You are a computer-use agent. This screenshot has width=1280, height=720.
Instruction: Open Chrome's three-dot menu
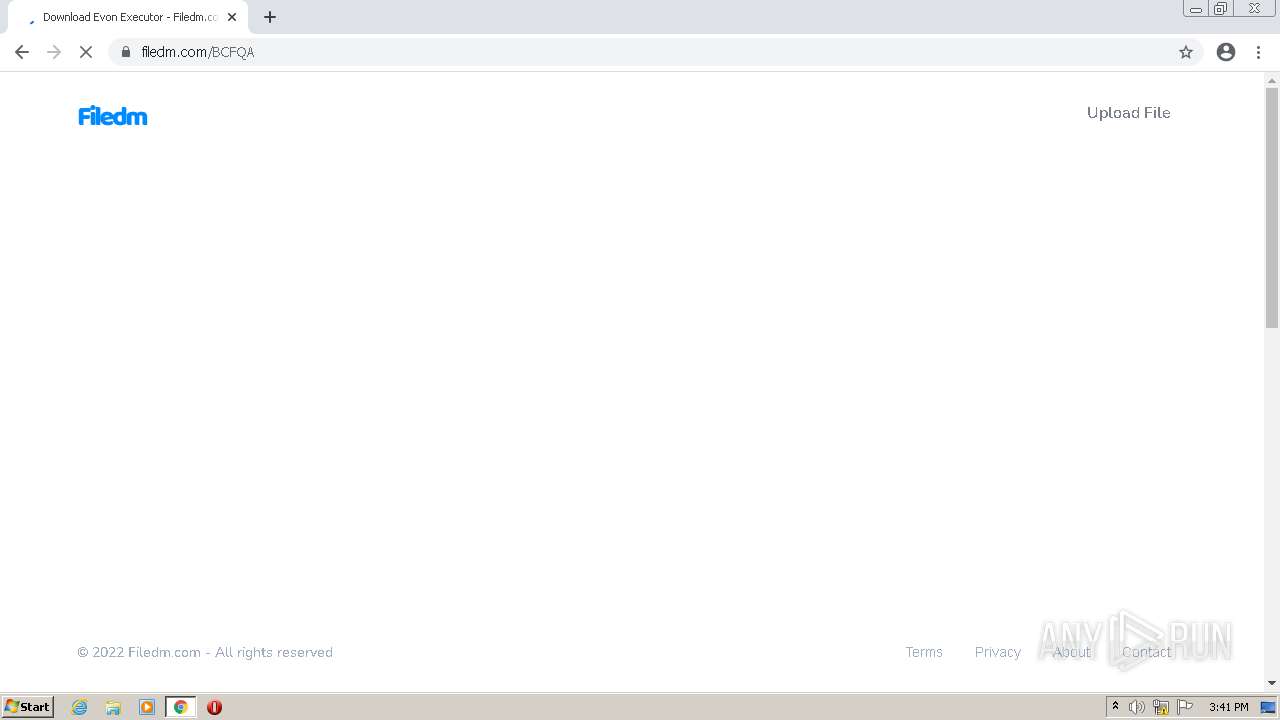pos(1258,52)
